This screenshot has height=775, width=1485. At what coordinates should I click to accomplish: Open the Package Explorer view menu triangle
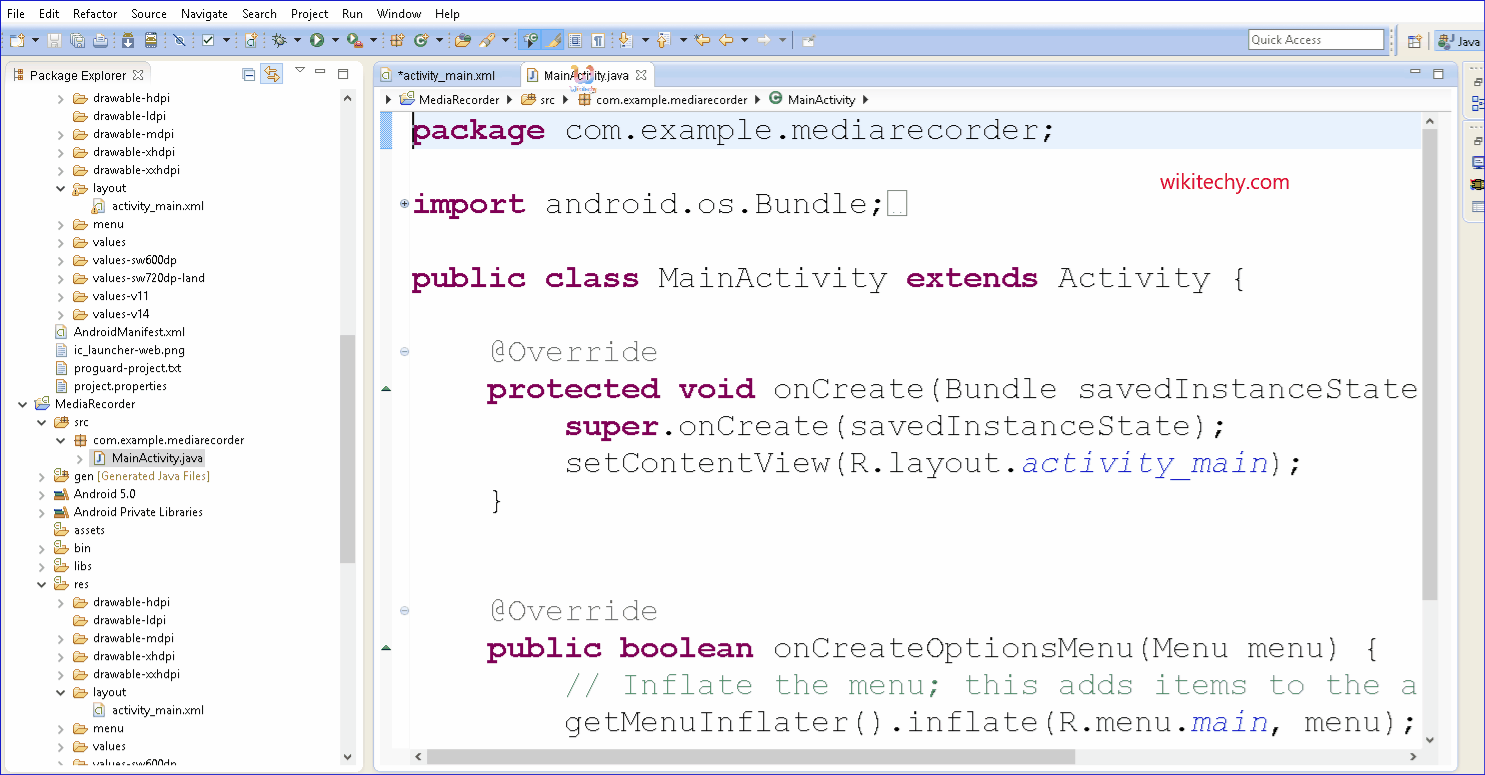(x=299, y=71)
